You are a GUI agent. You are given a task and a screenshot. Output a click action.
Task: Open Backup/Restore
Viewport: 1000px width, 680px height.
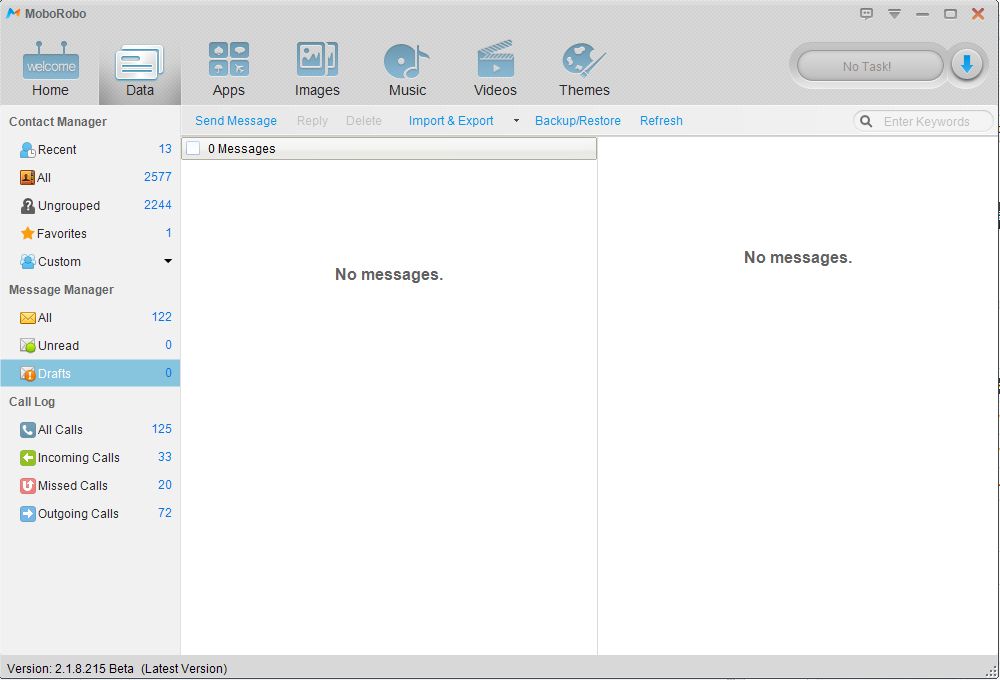click(578, 121)
